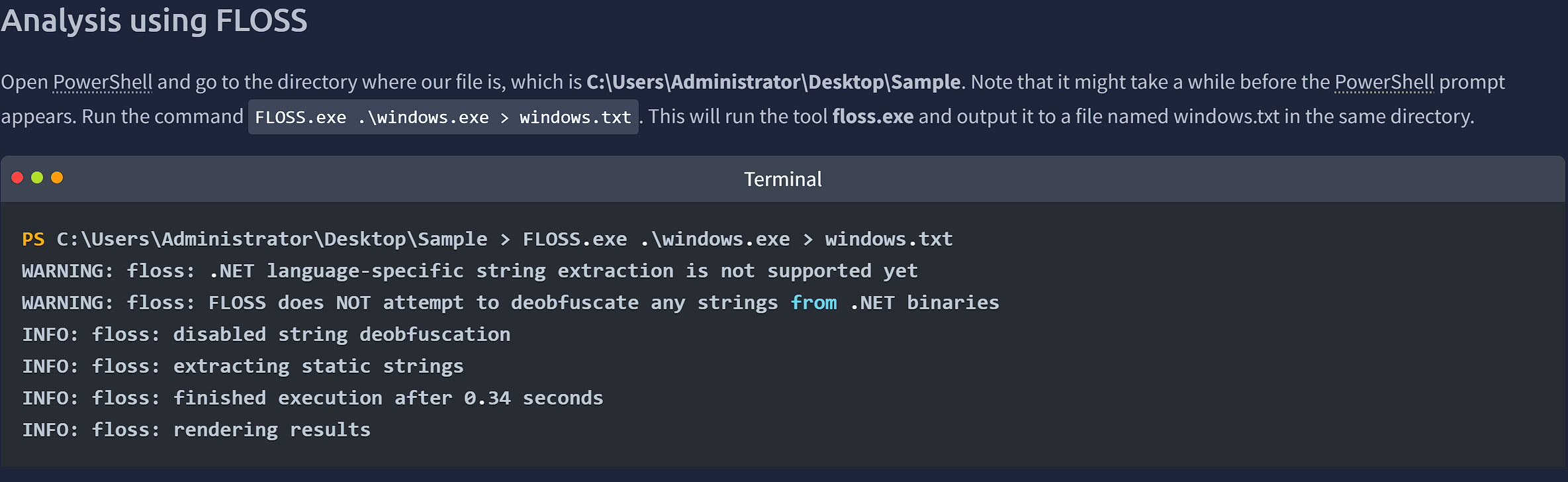Click line 'extracting static strings'

[x=243, y=366]
